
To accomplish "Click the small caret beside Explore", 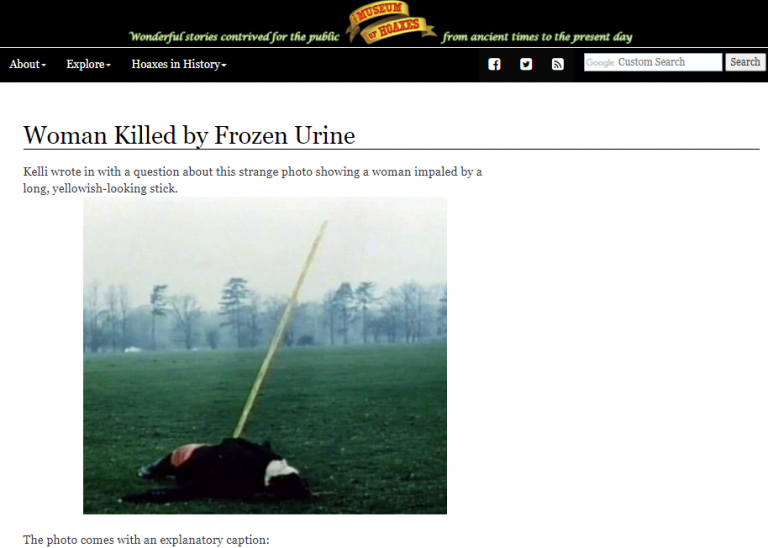I will click(x=108, y=65).
